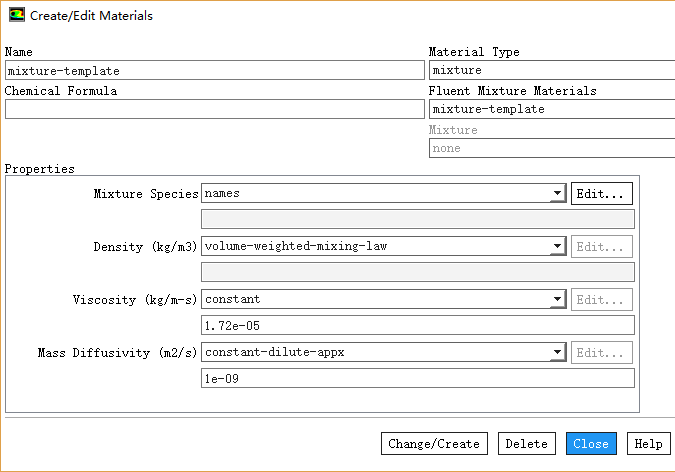Close the materials dialog with Close

[591, 444]
